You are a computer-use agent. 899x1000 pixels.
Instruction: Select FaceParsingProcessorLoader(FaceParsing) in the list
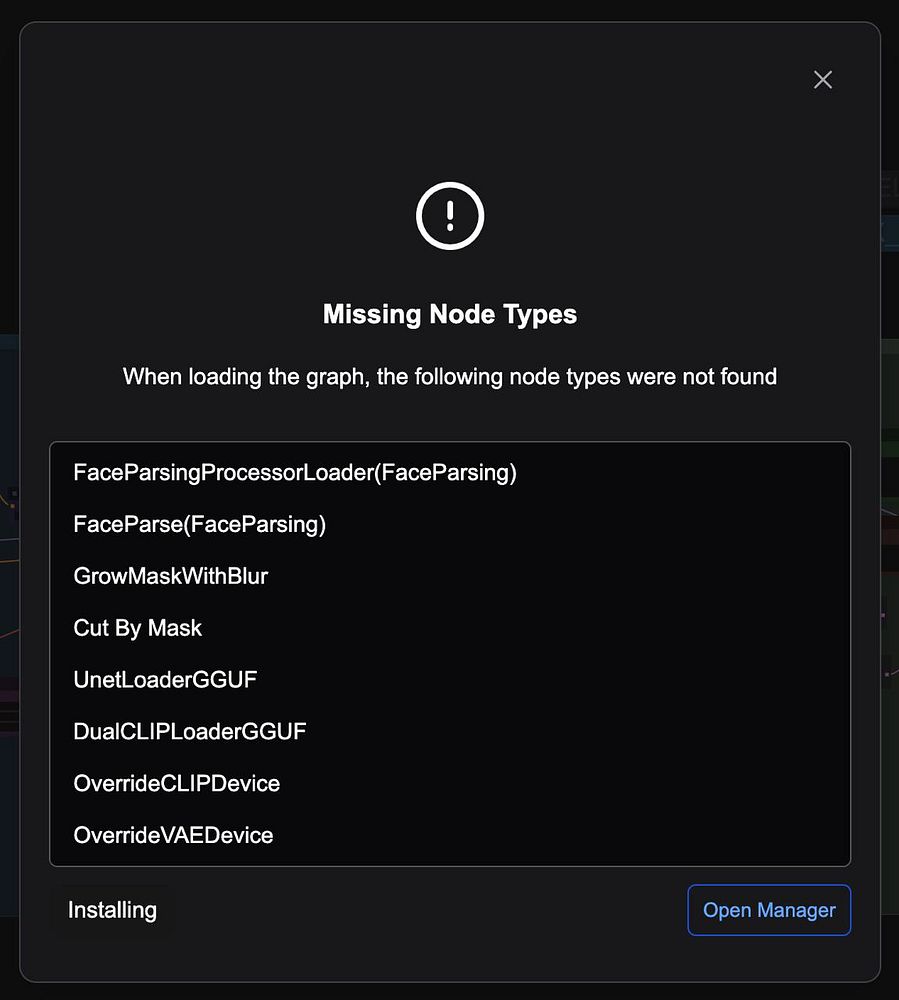(x=295, y=472)
